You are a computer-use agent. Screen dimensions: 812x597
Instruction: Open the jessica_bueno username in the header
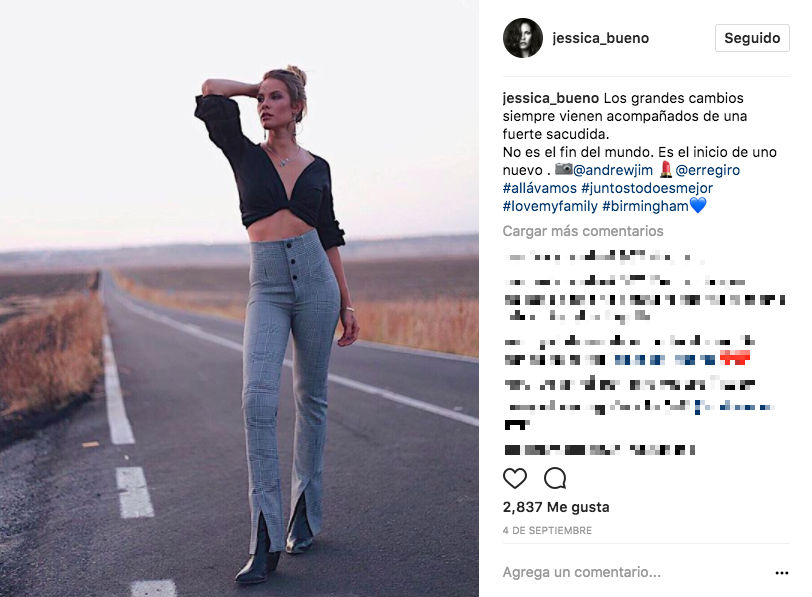601,38
